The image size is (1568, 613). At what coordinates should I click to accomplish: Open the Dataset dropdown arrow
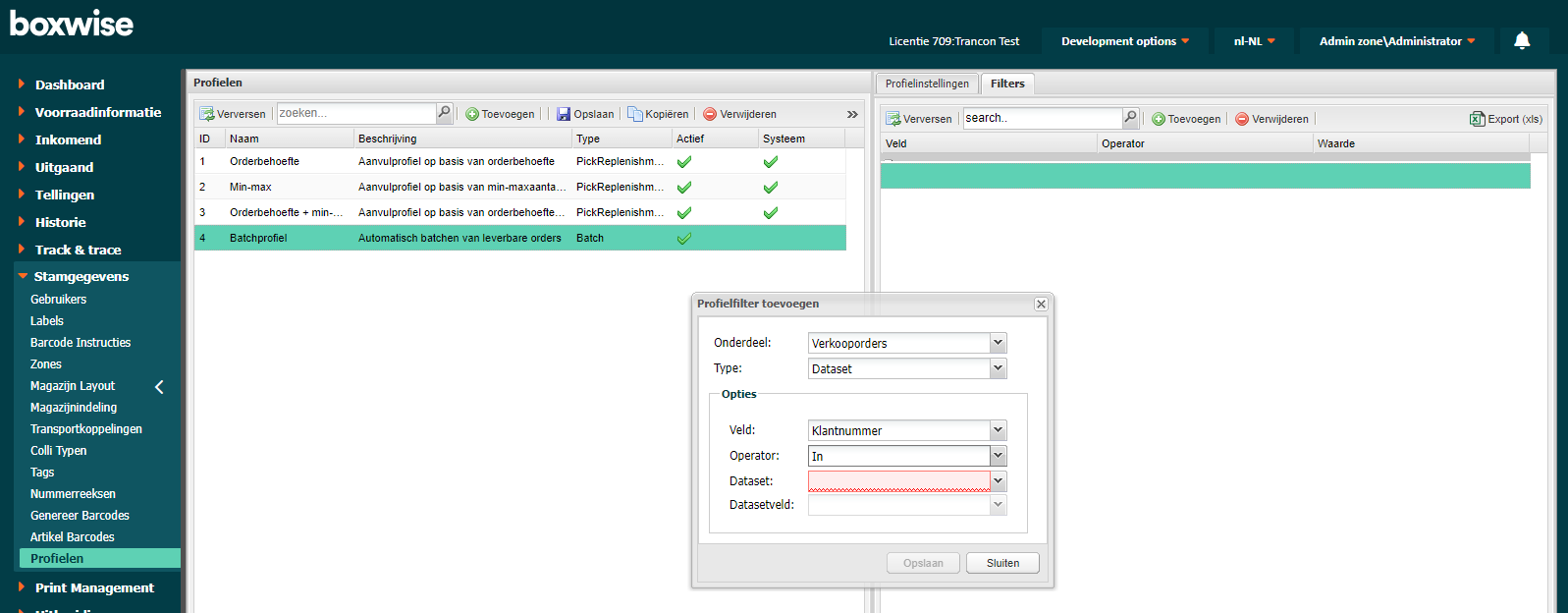pyautogui.click(x=998, y=481)
